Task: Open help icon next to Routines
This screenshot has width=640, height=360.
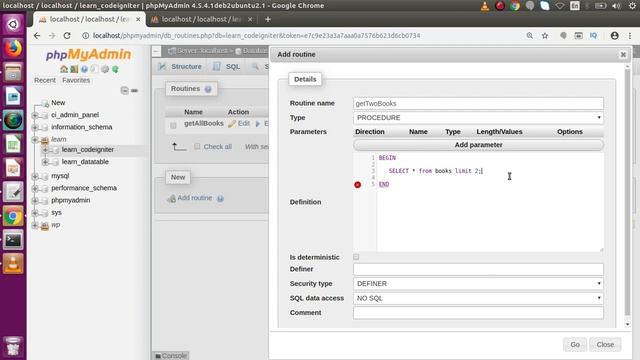Action: coord(208,89)
